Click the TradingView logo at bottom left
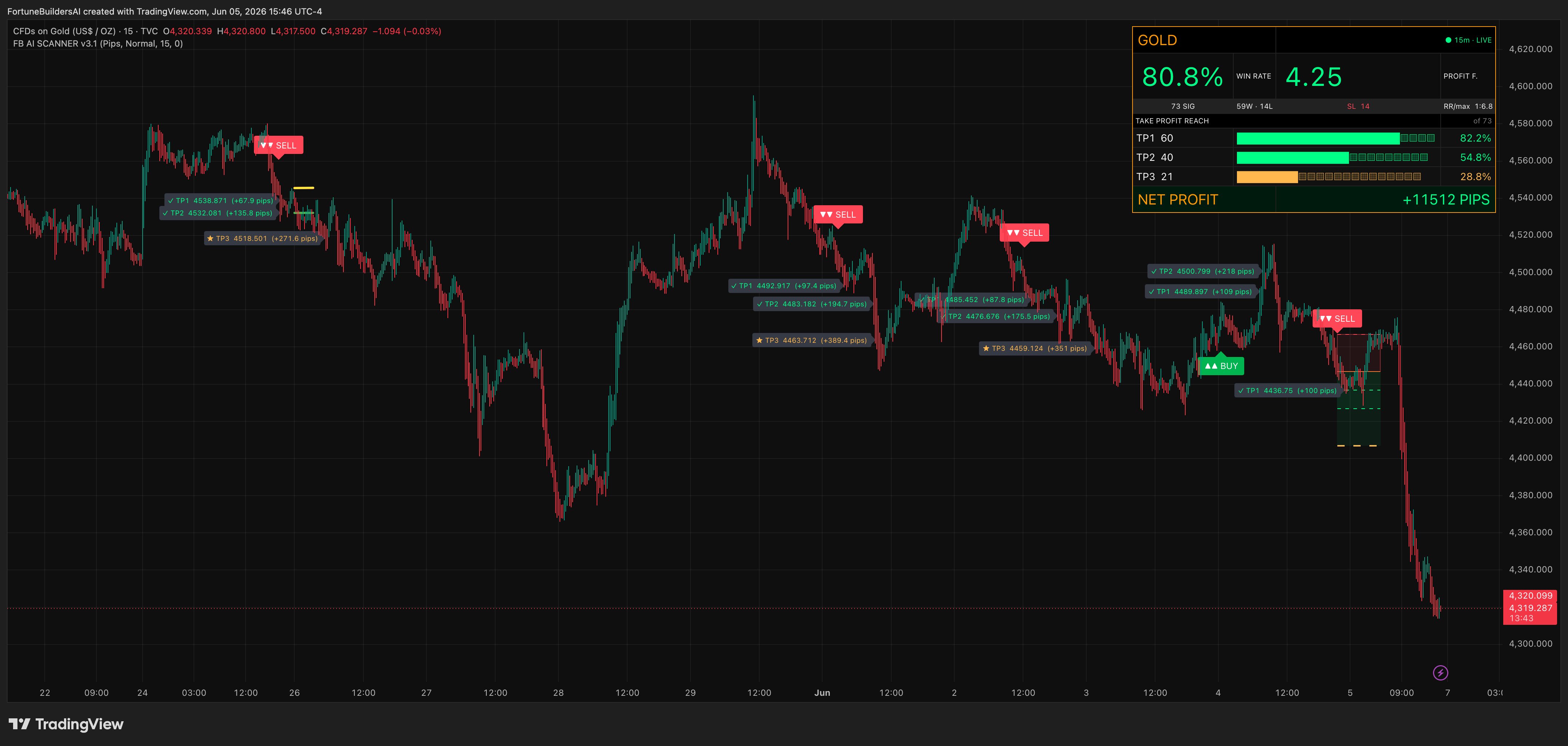Viewport: 1568px width, 746px height. [66, 724]
